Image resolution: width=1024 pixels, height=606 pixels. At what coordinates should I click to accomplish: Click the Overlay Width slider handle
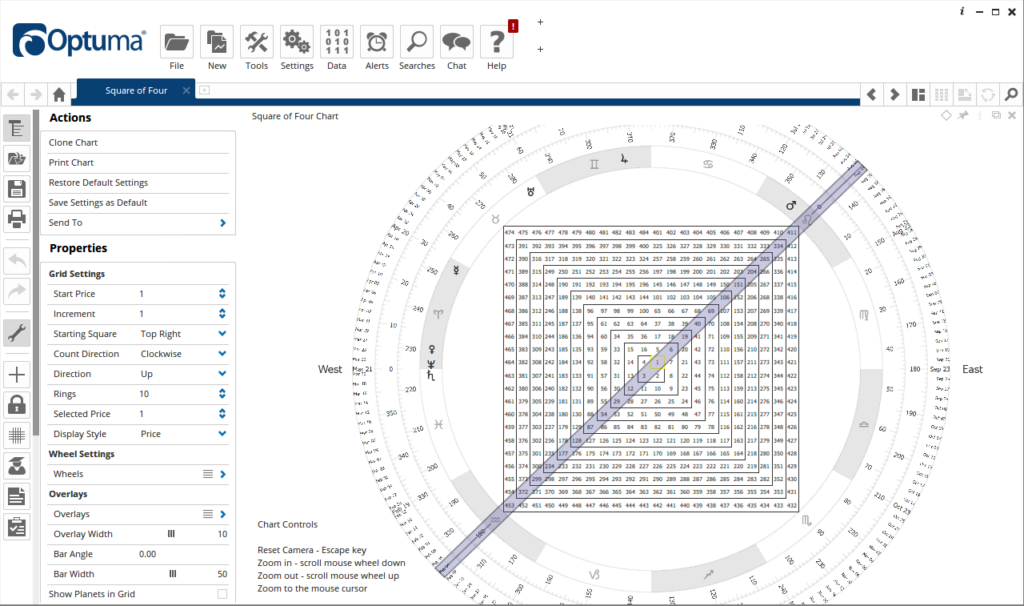(171, 534)
